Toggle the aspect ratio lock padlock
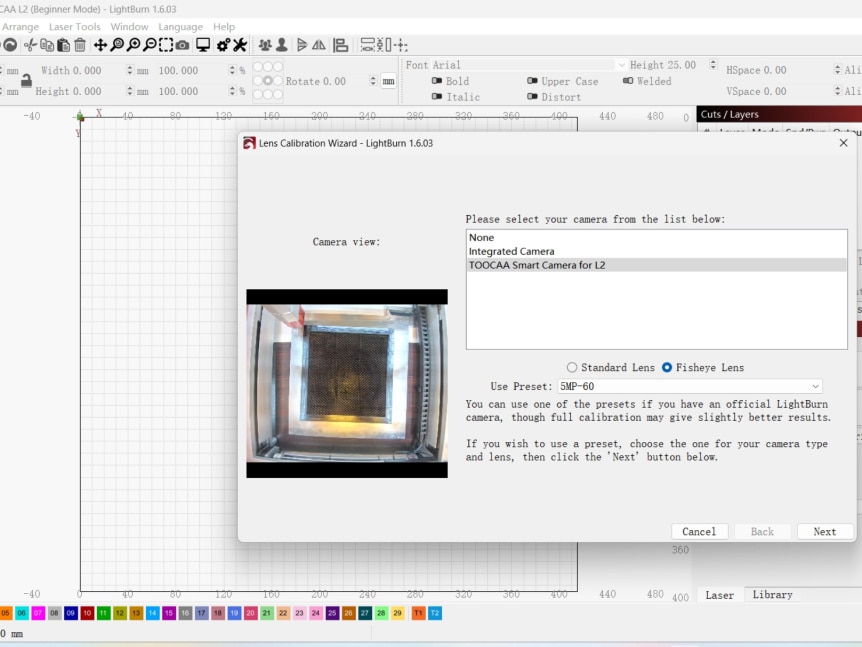862x647 pixels. (x=26, y=81)
